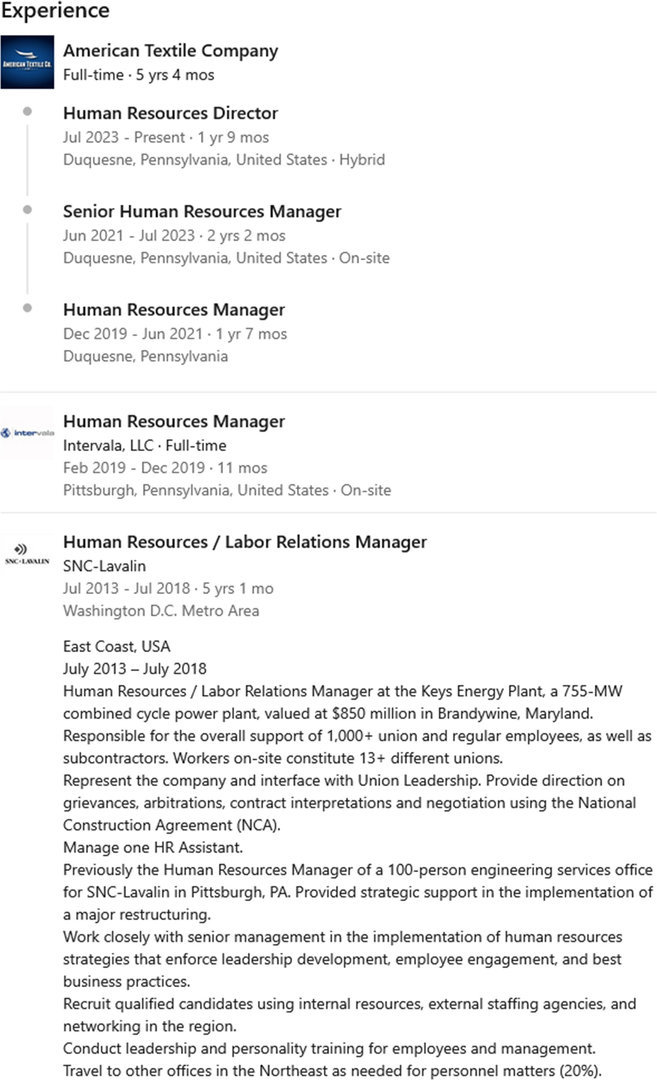Click the Senior Human Resources Manager title
The image size is (657, 1080).
pos(202,212)
